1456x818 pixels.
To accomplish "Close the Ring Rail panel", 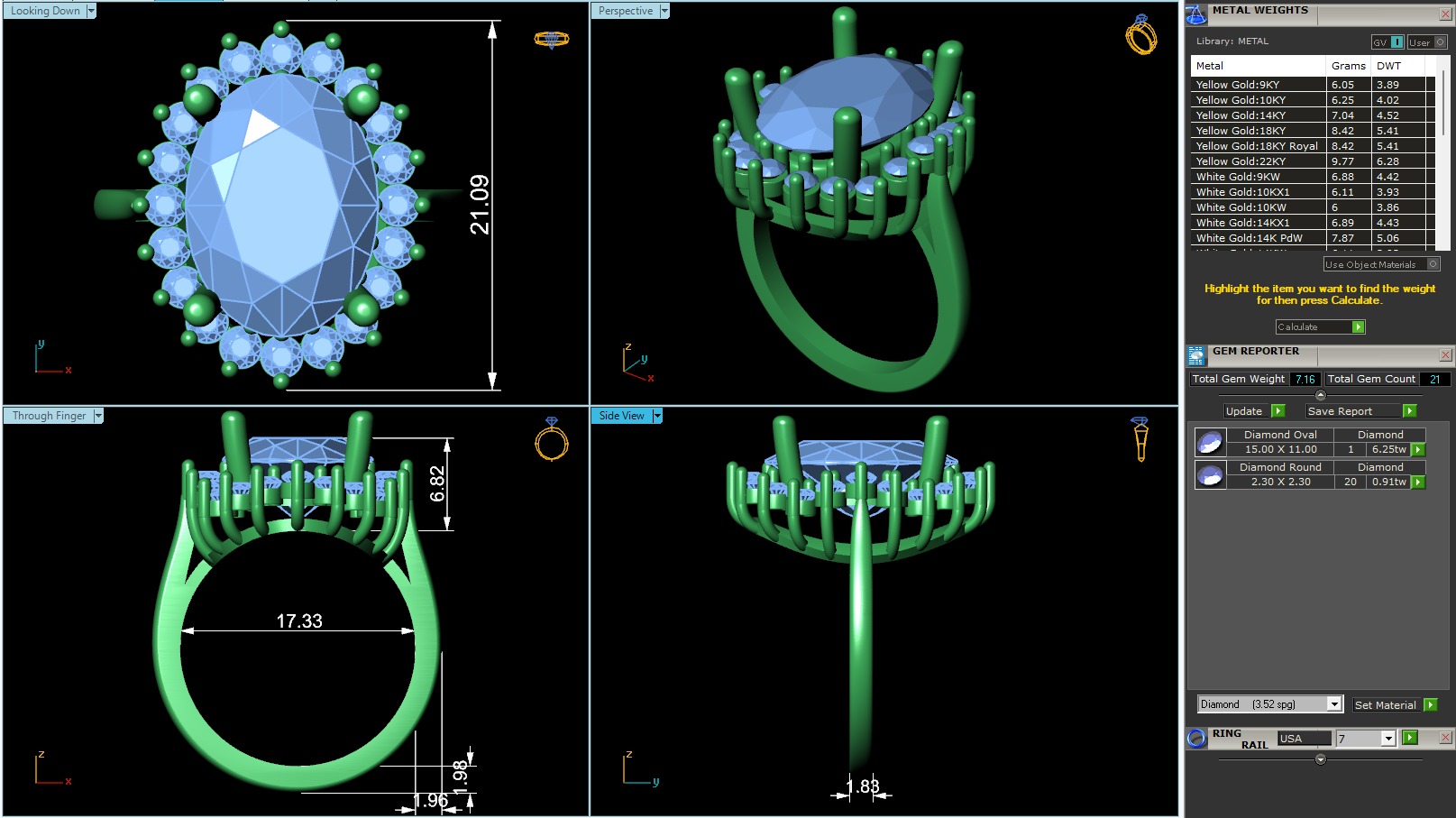I will click(1445, 738).
